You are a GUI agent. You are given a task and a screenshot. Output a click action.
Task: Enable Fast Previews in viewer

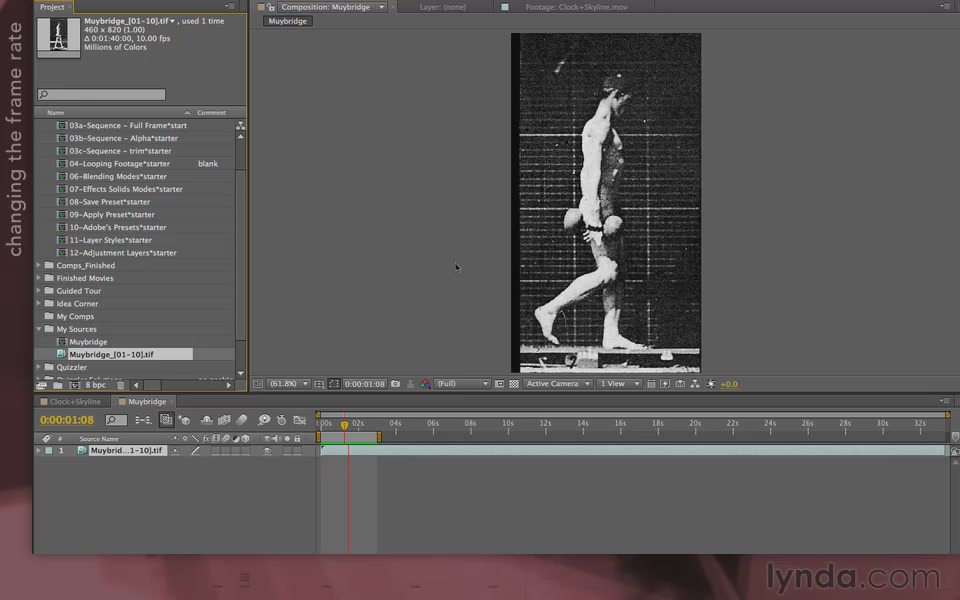coord(666,384)
